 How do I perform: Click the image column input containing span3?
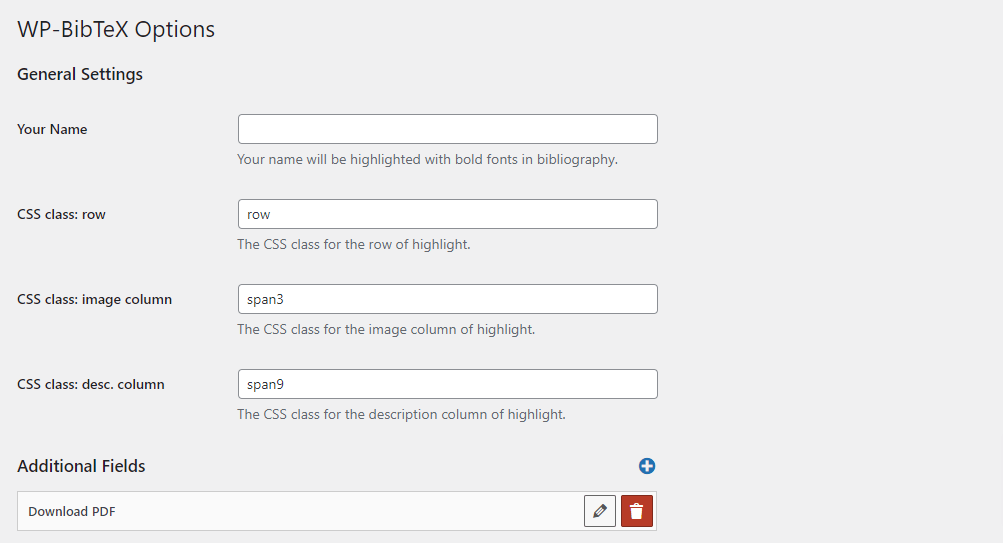click(x=447, y=299)
